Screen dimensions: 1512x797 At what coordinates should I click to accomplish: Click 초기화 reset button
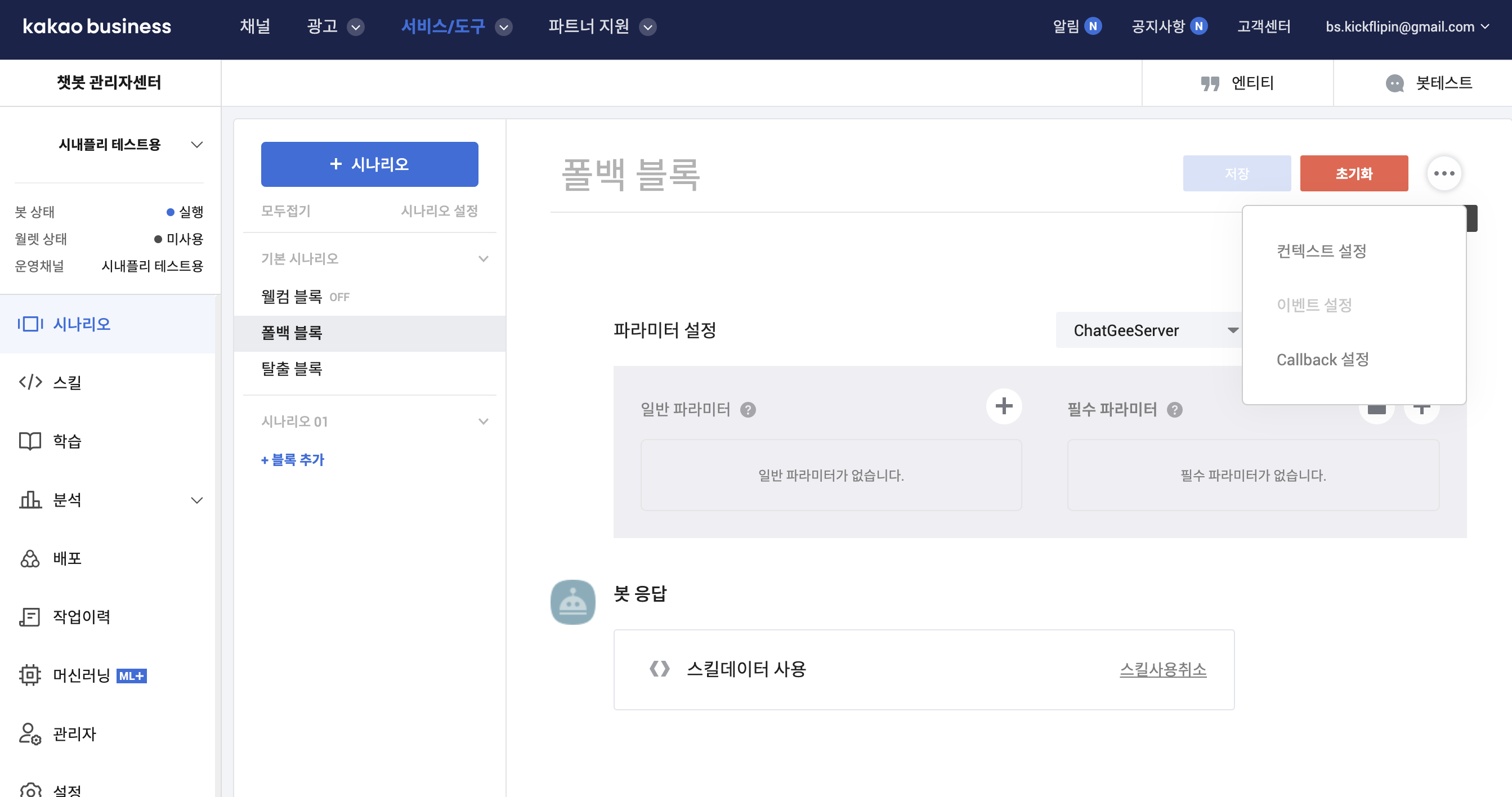(x=1353, y=173)
